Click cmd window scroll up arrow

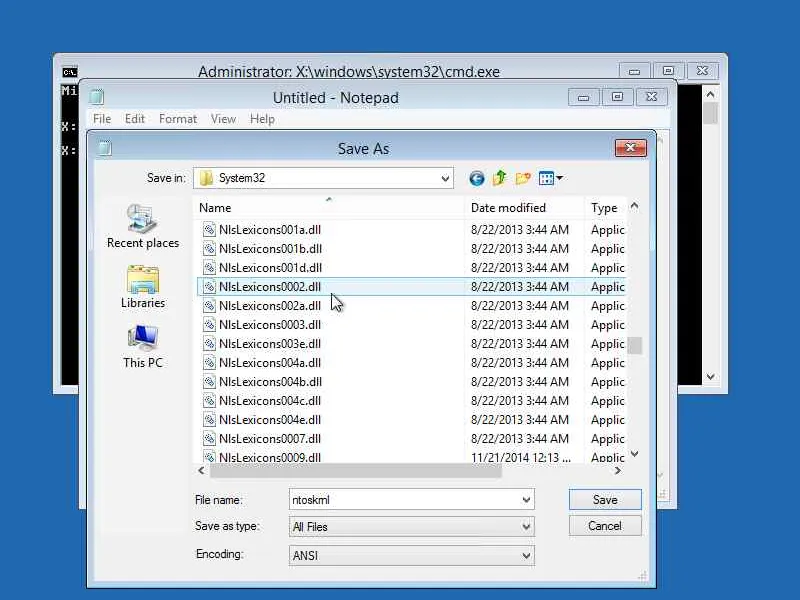click(x=710, y=94)
